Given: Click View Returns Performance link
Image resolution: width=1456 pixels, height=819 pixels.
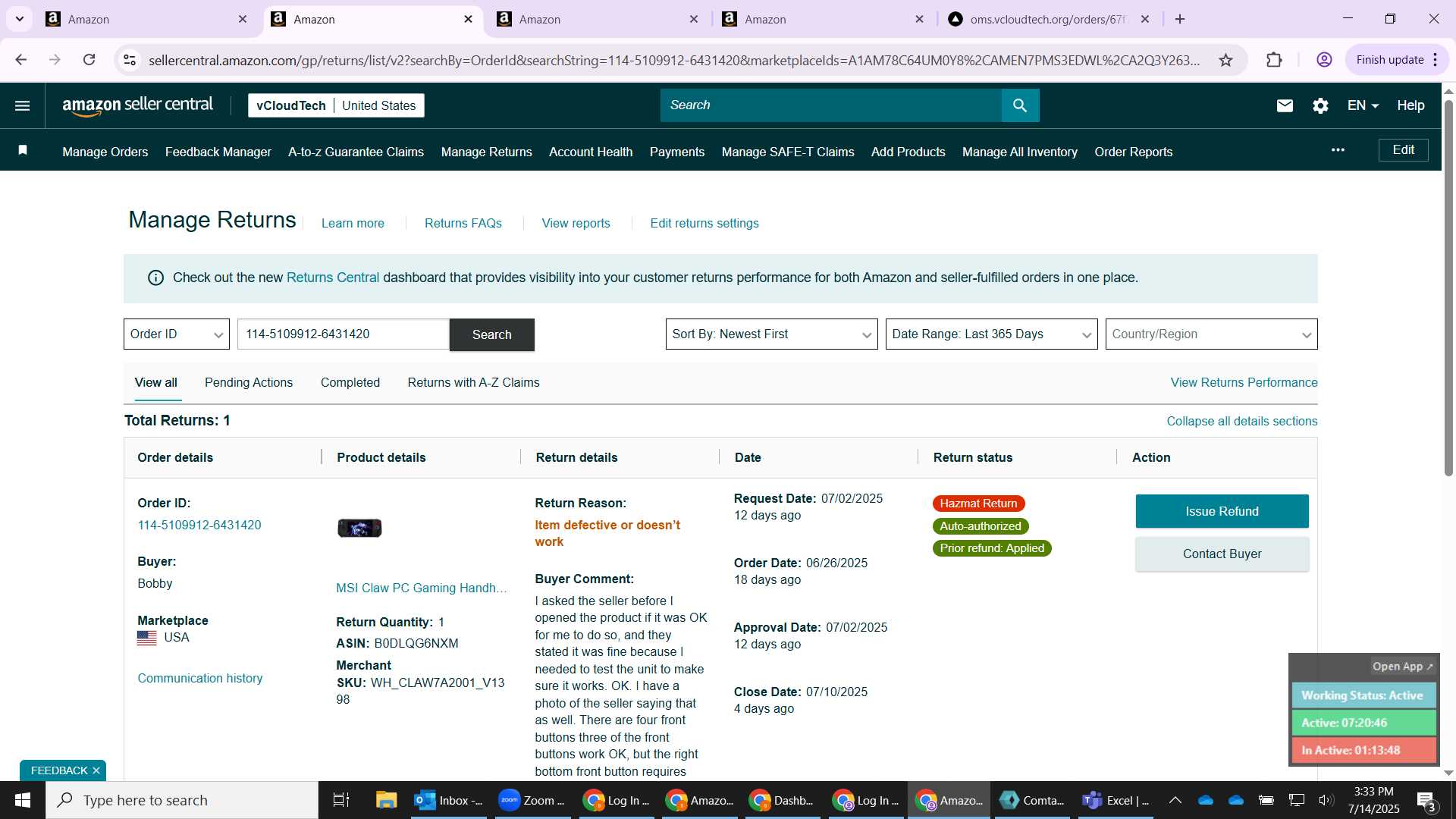Looking at the screenshot, I should [x=1244, y=382].
